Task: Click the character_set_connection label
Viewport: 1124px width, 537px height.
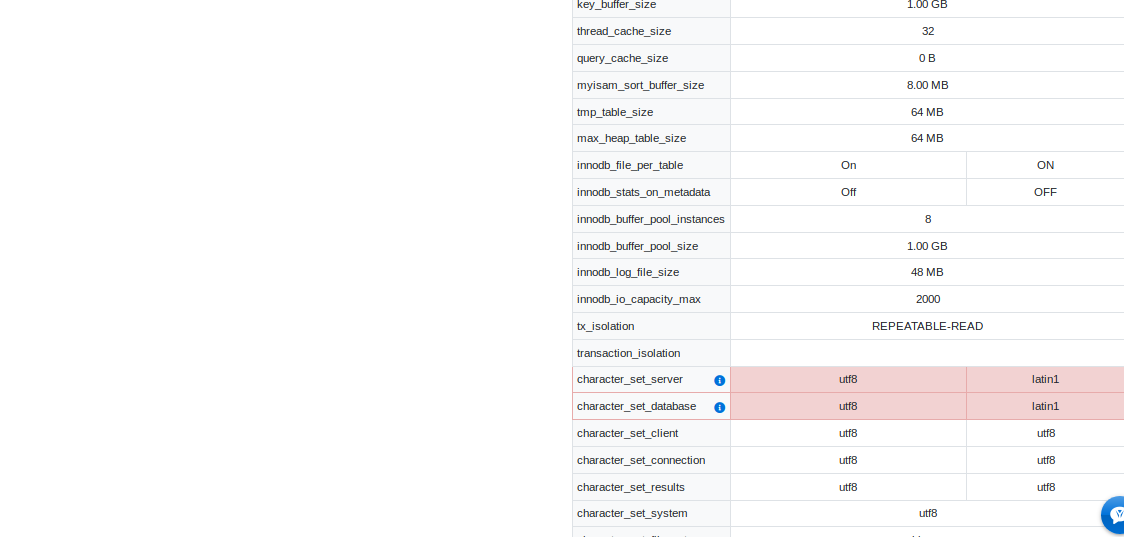Action: coord(641,460)
